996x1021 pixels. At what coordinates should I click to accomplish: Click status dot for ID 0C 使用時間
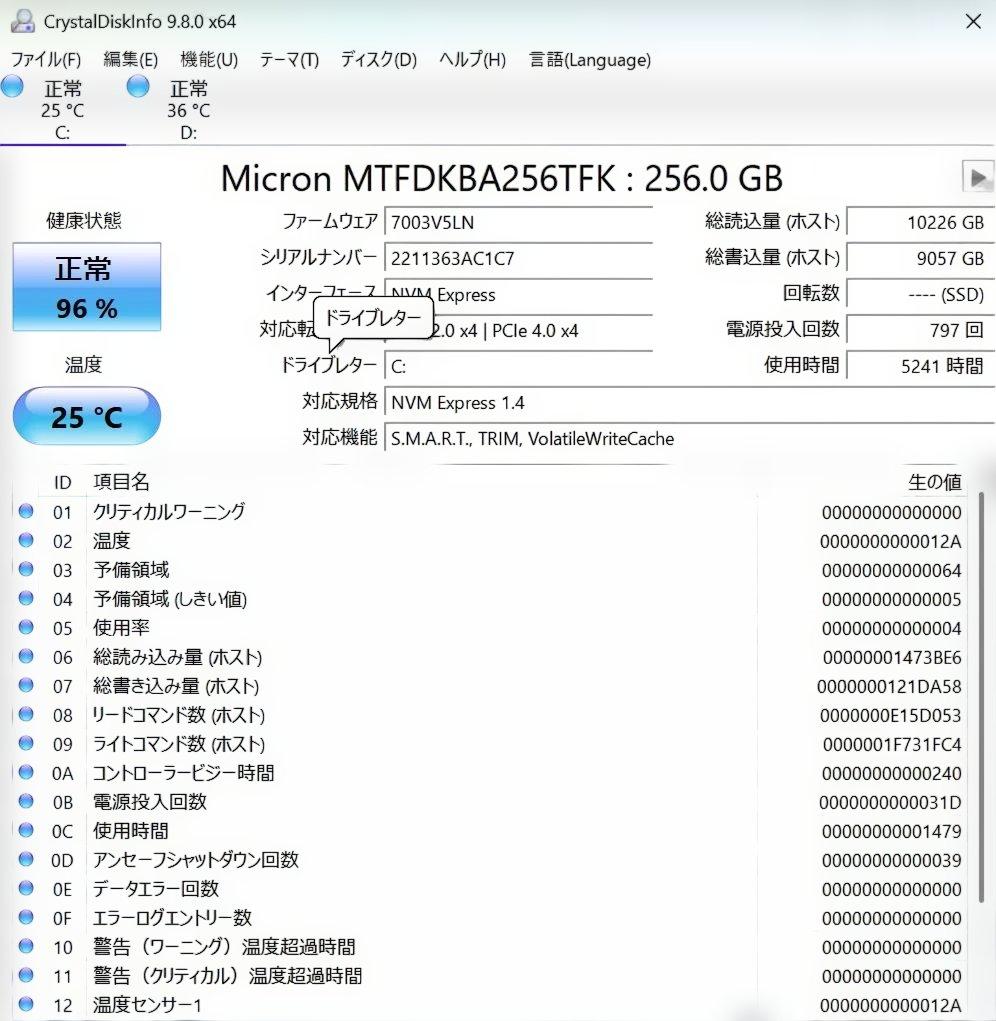[26, 830]
